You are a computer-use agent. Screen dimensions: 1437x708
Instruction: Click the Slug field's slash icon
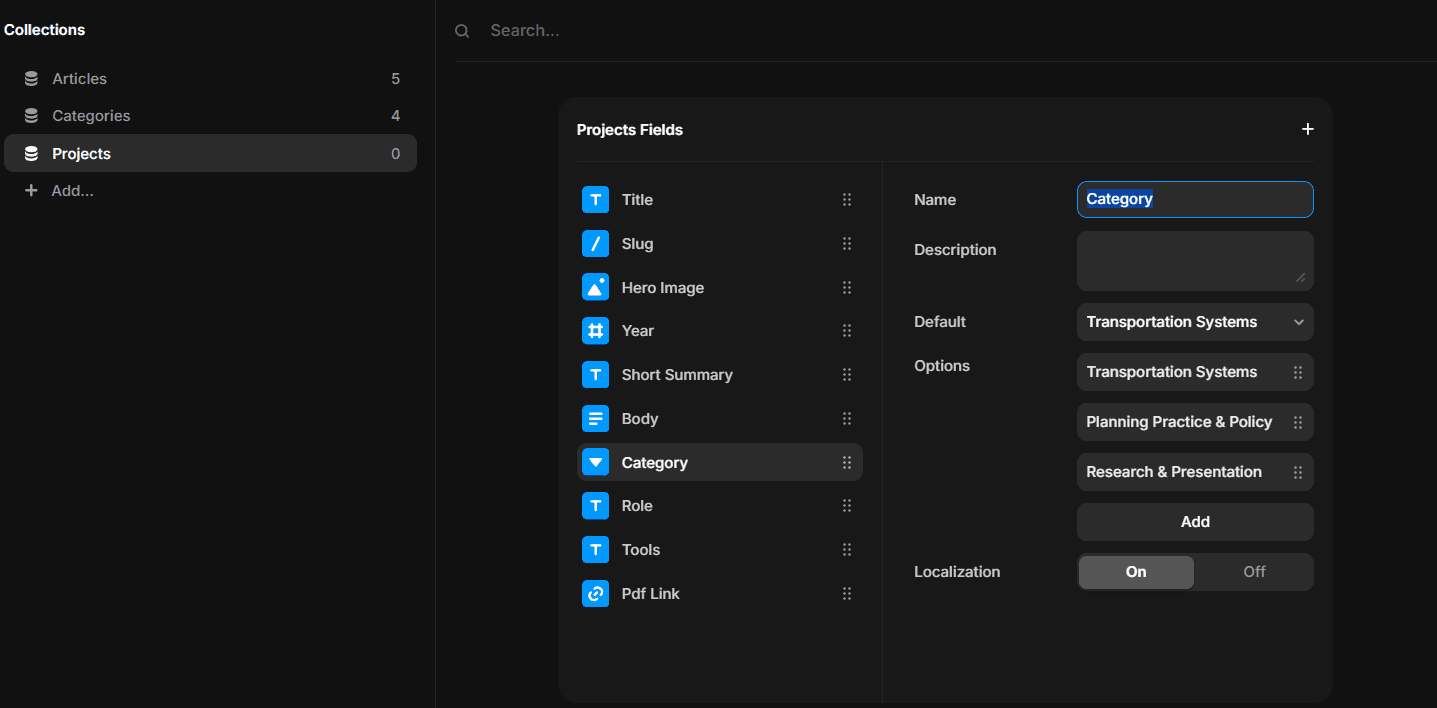[595, 244]
